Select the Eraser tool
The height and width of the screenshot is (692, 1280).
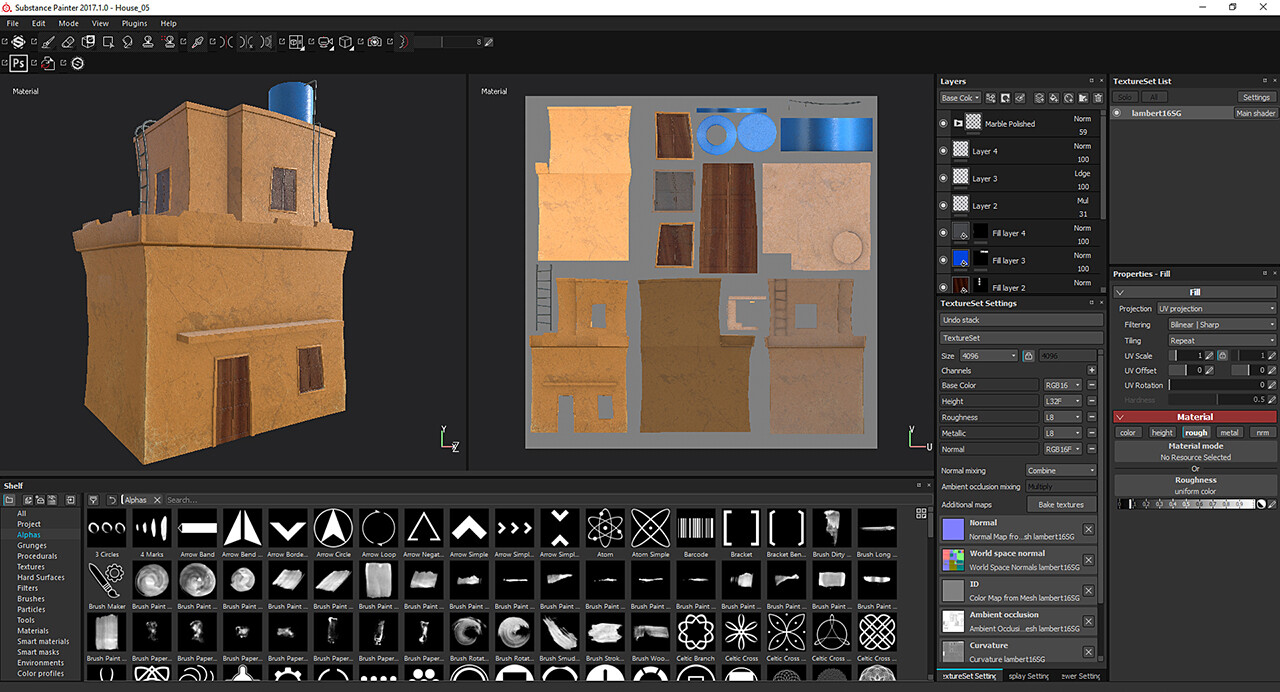pyautogui.click(x=68, y=42)
